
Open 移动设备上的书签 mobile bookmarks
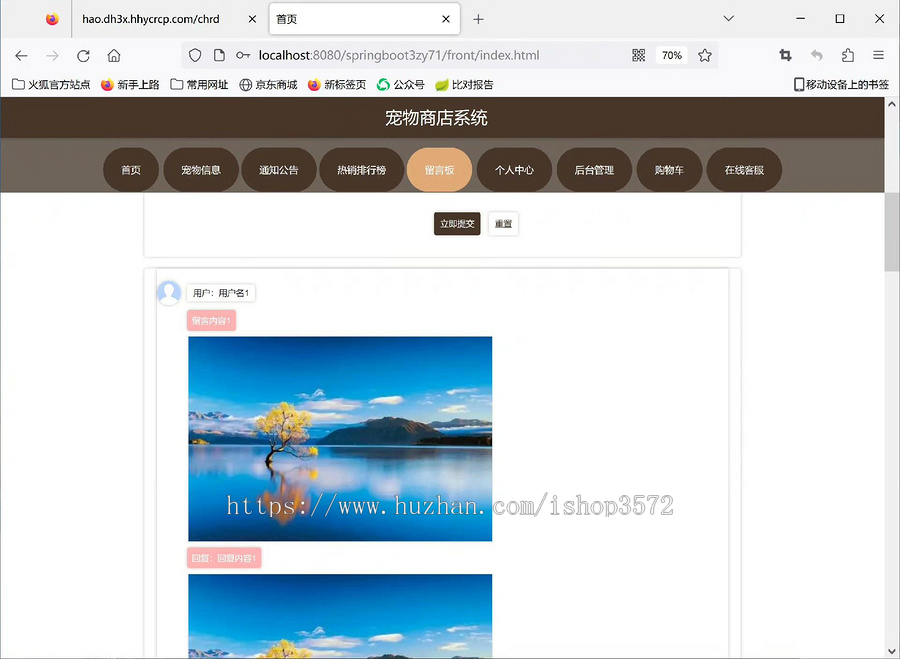841,84
